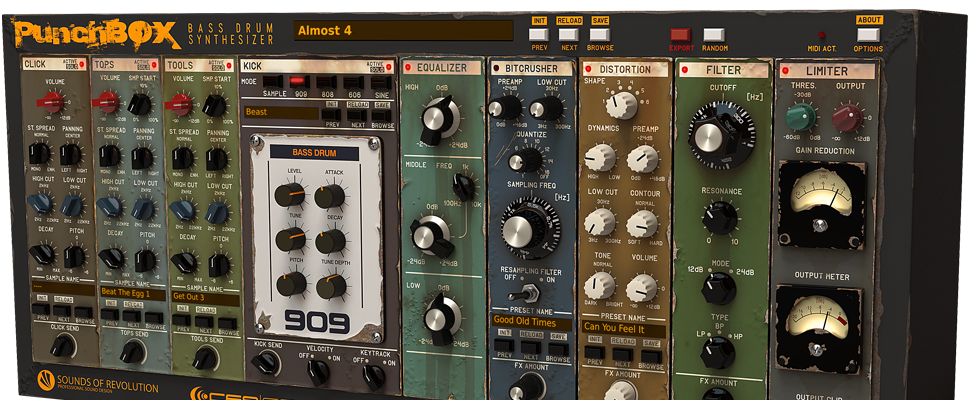Click the white PREV button in top bar
The image size is (971, 400).
539,35
